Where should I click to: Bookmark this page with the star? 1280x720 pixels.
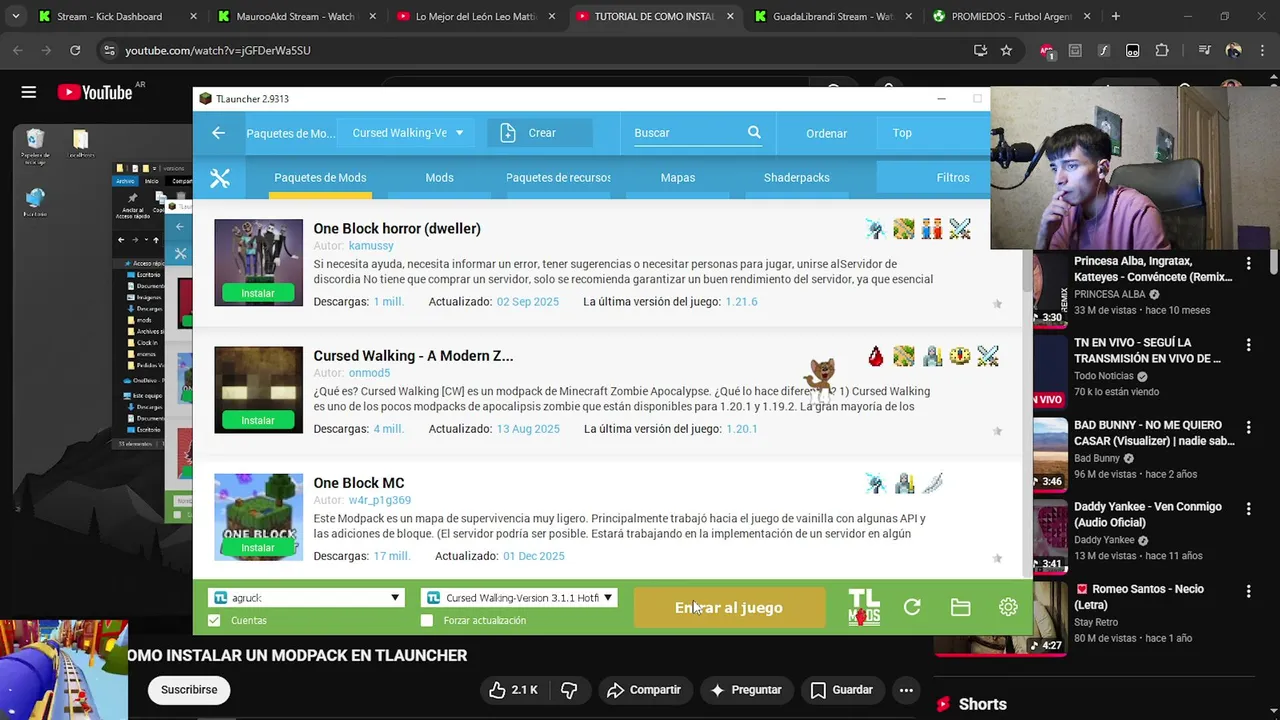[x=1006, y=50]
